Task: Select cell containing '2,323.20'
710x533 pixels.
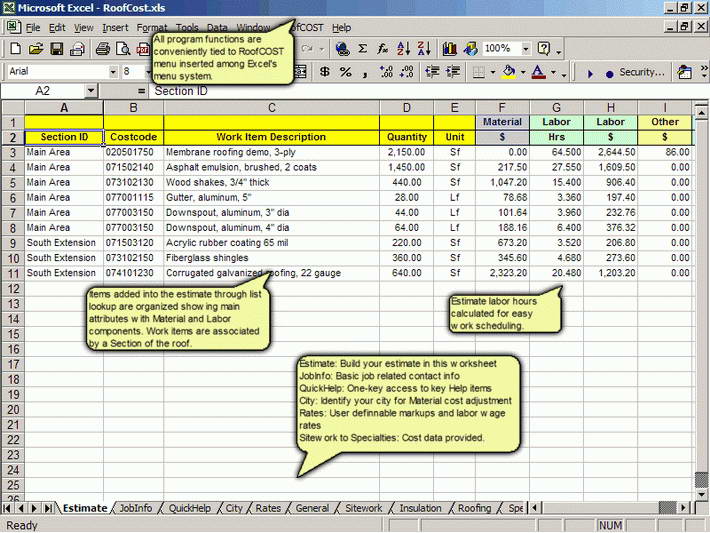Action: click(502, 273)
